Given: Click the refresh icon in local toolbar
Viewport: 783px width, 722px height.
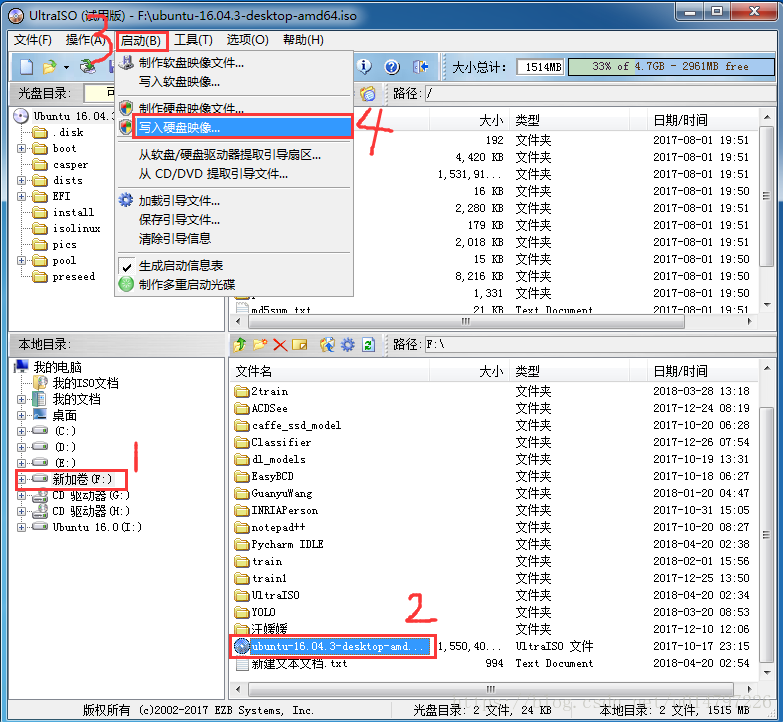Looking at the screenshot, I should pyautogui.click(x=369, y=345).
